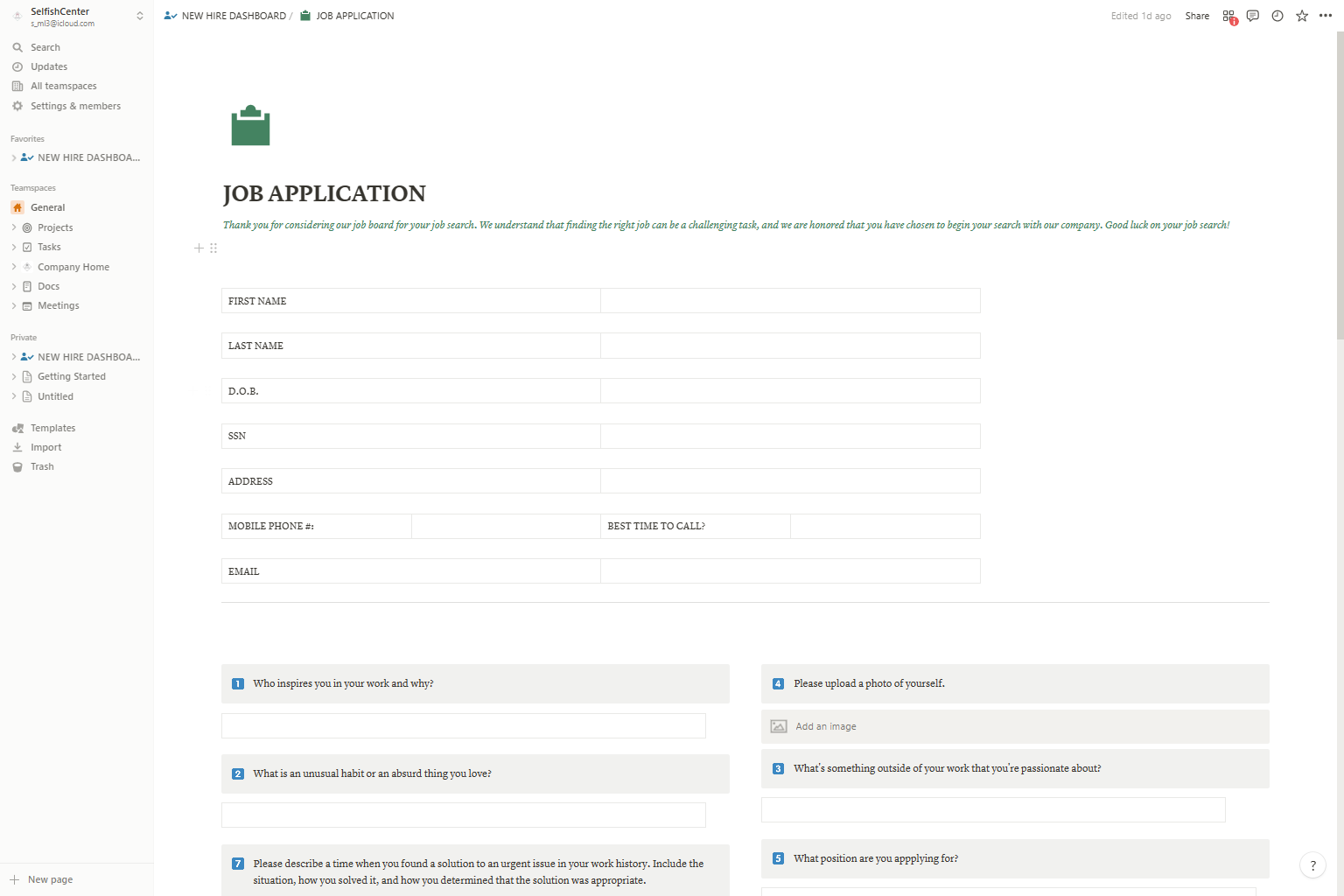Open the SelfishCenter workspace switcher
Screen dimensions: 1344x896
tap(77, 17)
